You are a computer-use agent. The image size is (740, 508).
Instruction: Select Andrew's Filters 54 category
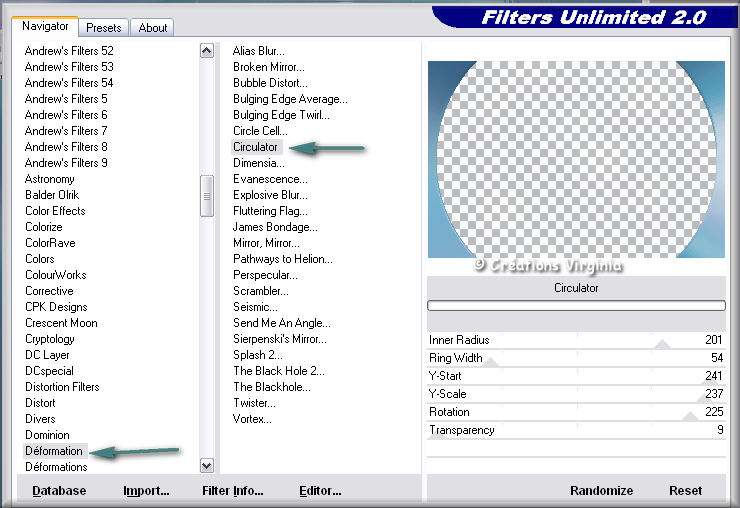pos(69,83)
